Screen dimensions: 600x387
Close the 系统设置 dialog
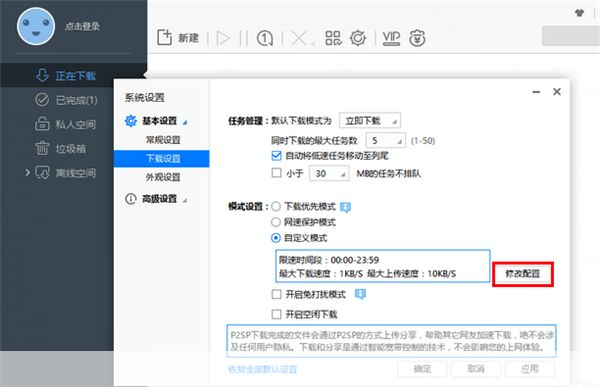[557, 91]
